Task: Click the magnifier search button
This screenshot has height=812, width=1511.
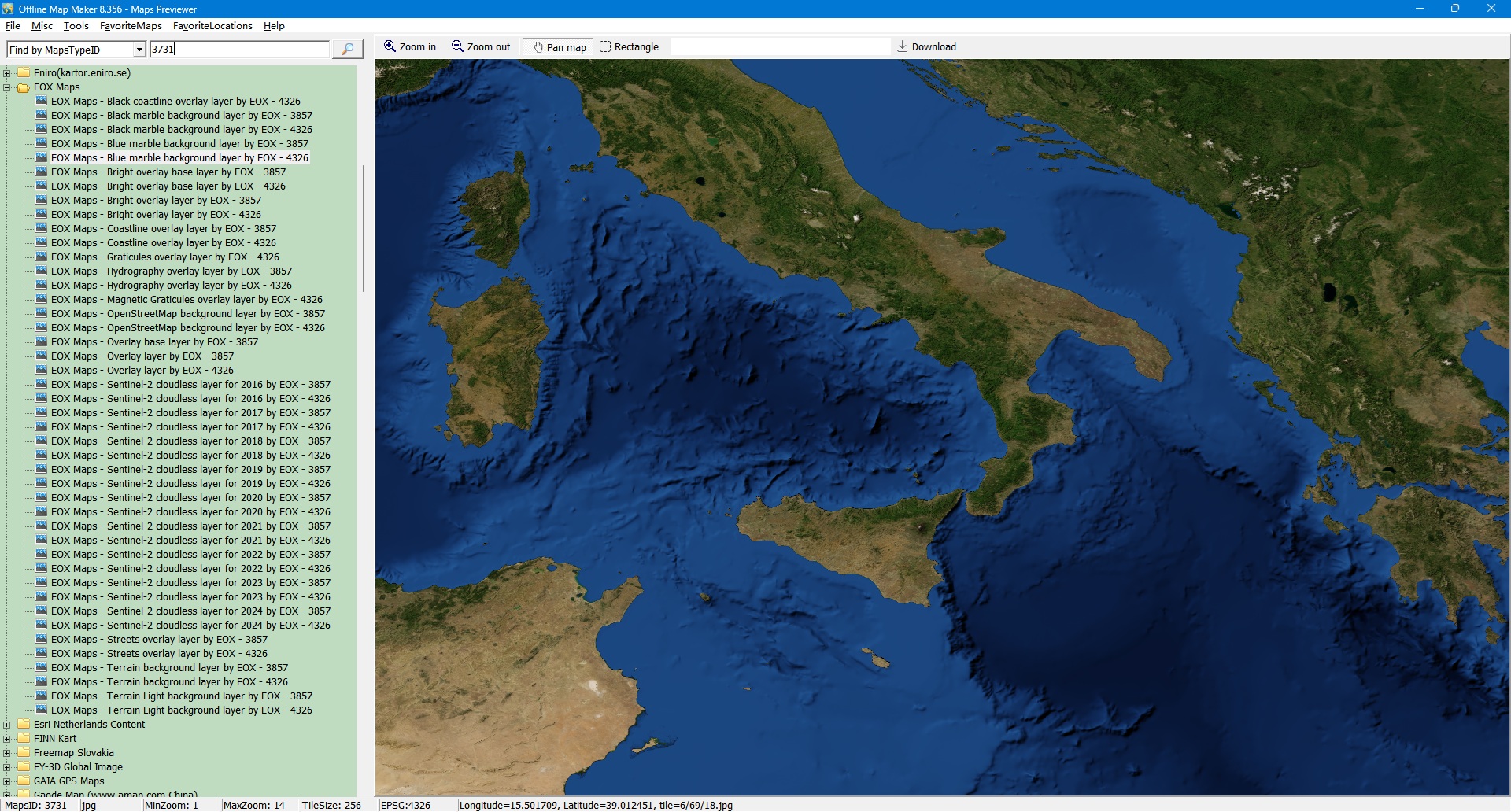Action: click(347, 50)
